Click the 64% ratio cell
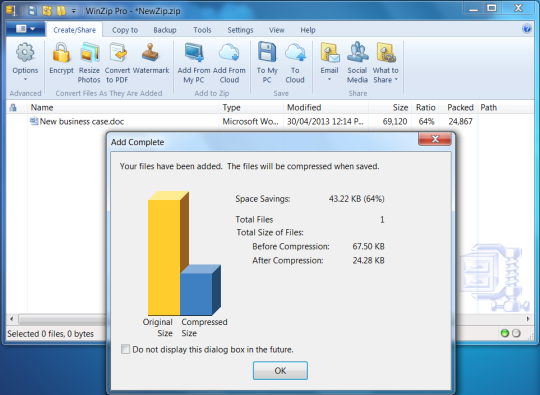The height and width of the screenshot is (395, 540). point(426,121)
